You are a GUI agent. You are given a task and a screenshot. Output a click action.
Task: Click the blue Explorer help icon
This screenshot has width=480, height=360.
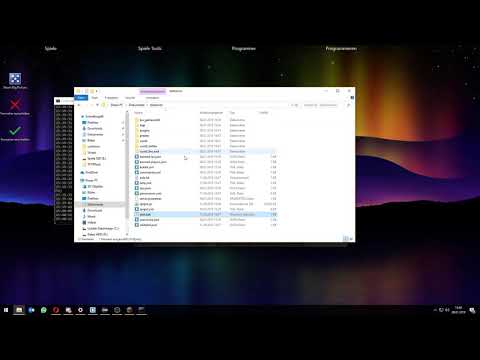pos(352,98)
